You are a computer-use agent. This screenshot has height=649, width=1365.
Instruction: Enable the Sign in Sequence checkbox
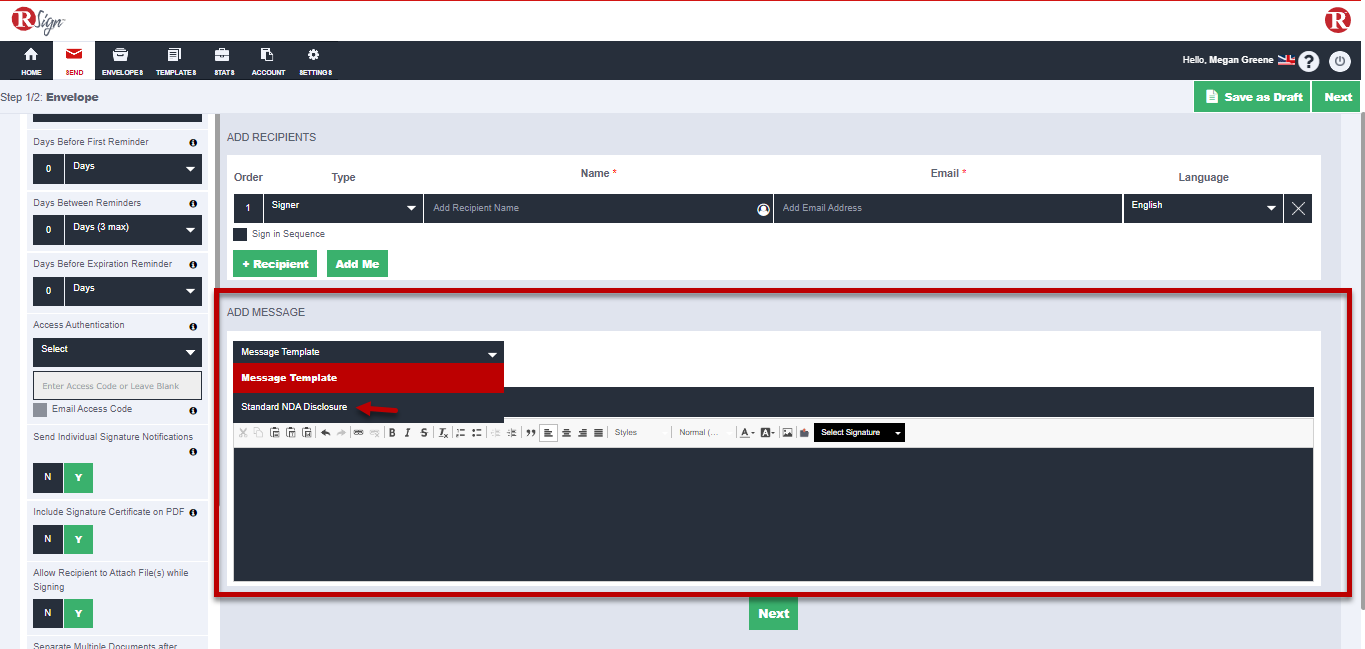240,234
